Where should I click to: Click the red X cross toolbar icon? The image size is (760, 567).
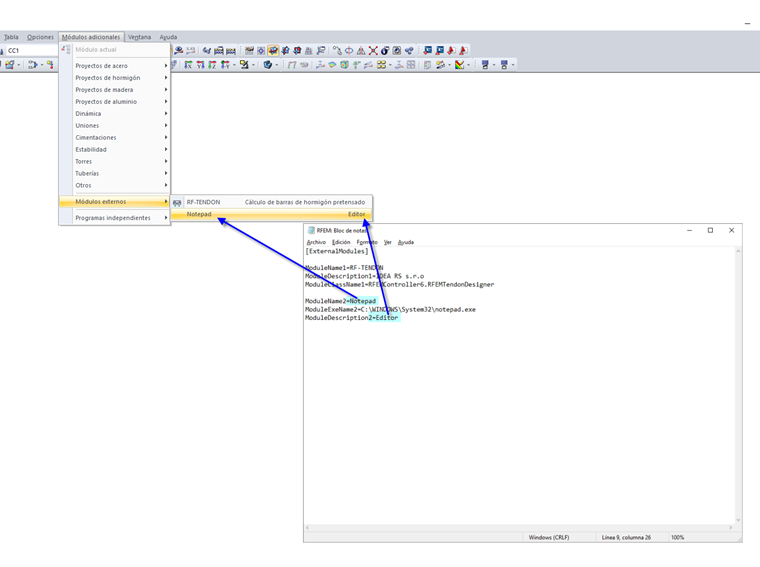click(373, 50)
